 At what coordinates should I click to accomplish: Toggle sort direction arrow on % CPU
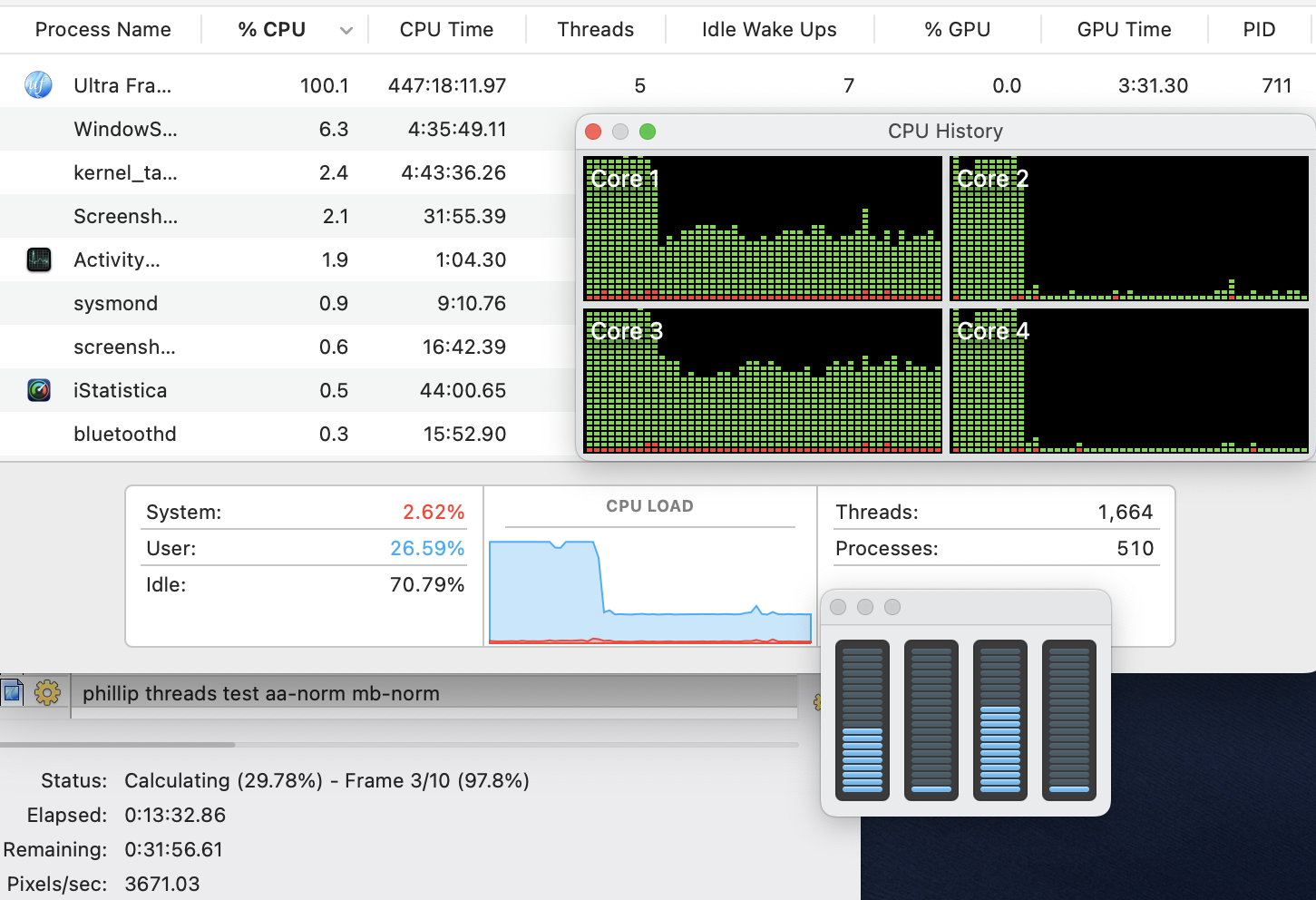click(346, 30)
